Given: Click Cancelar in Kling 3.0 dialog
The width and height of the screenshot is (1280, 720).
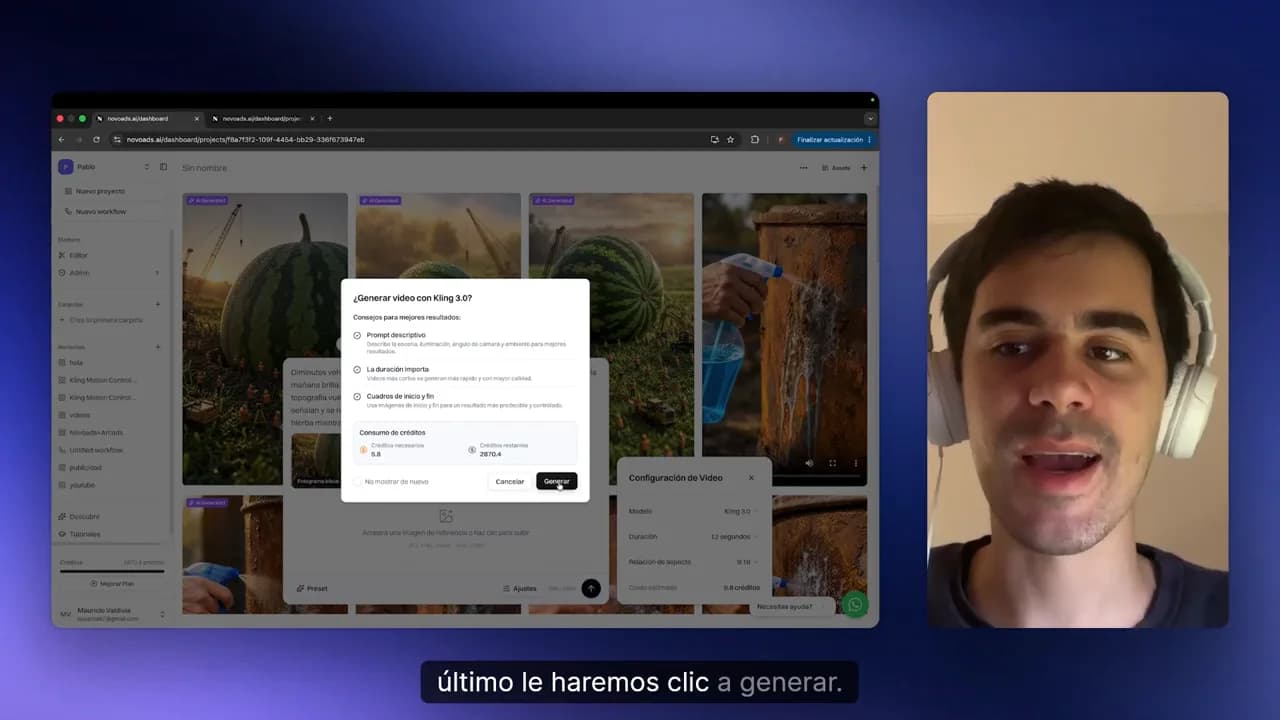Looking at the screenshot, I should point(510,481).
